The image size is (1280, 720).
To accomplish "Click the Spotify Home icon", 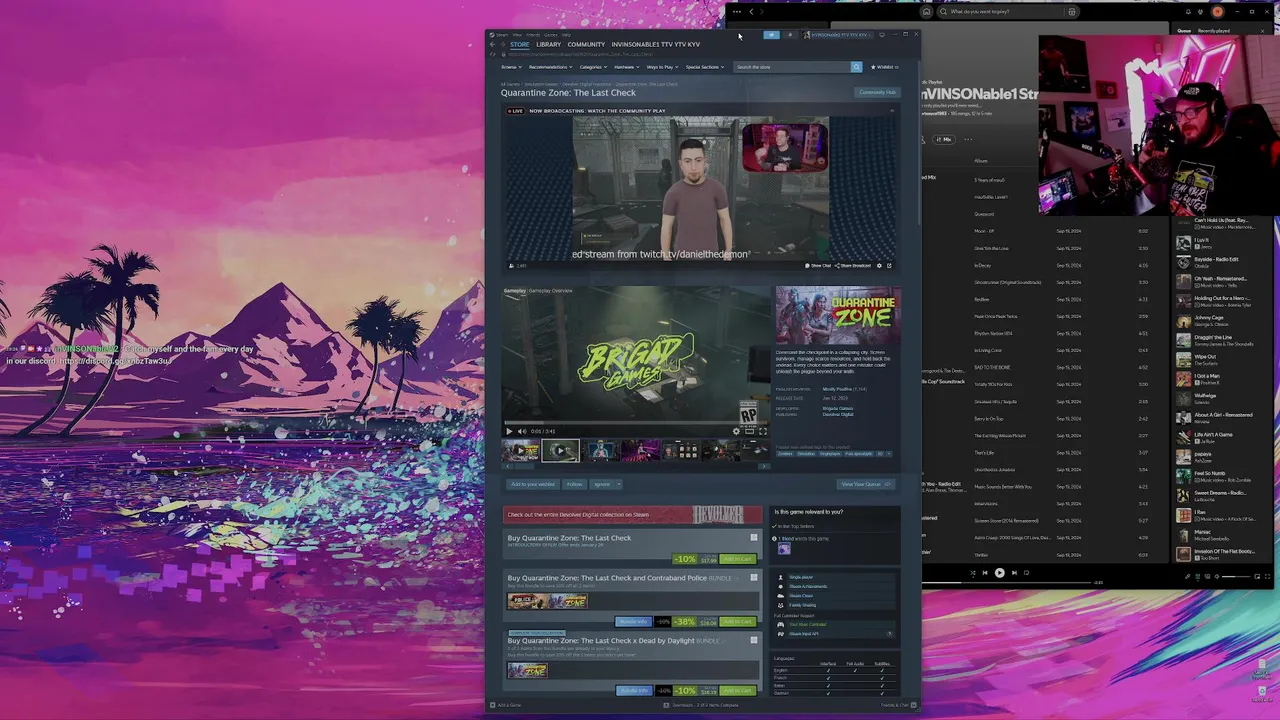I will click(x=926, y=12).
